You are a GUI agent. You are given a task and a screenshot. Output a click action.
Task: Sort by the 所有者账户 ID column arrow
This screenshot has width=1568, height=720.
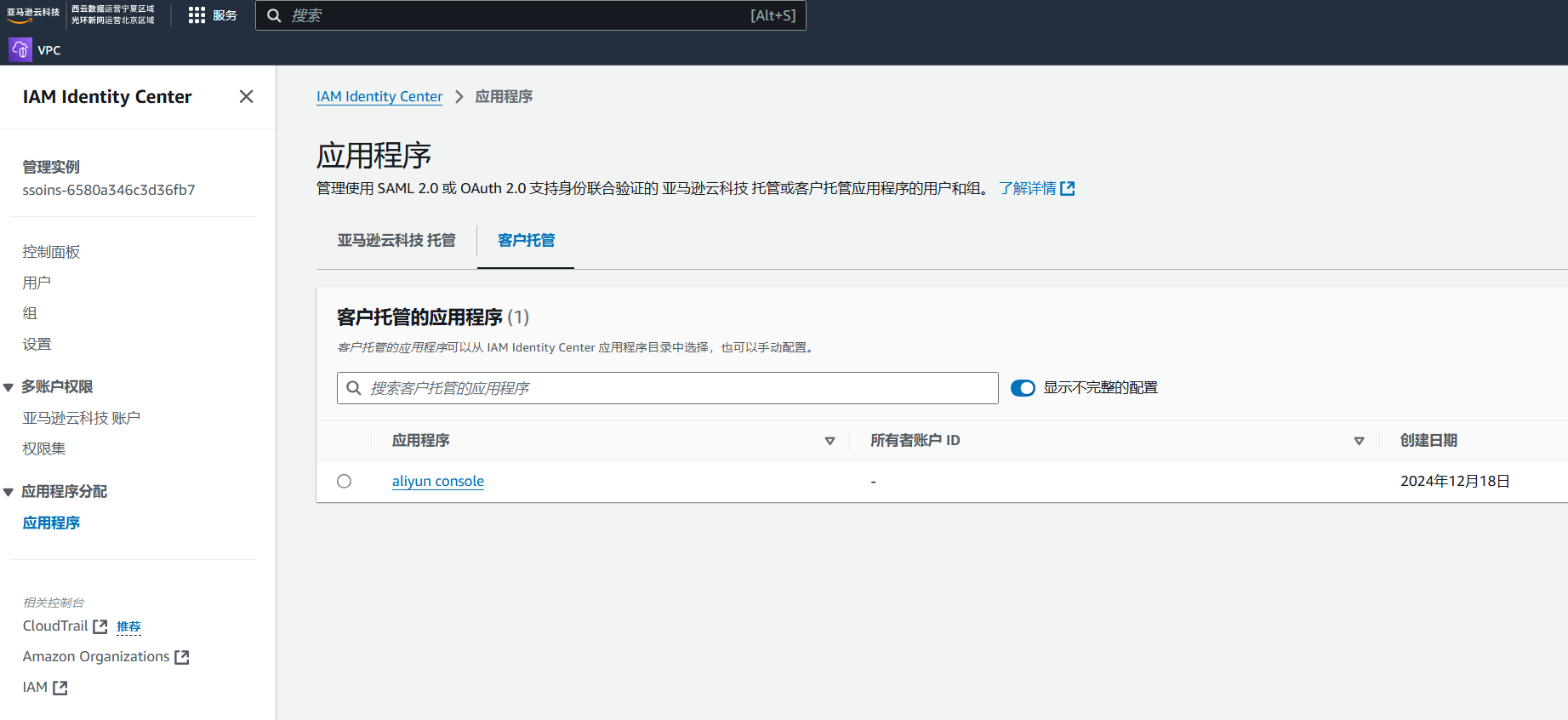click(1359, 441)
